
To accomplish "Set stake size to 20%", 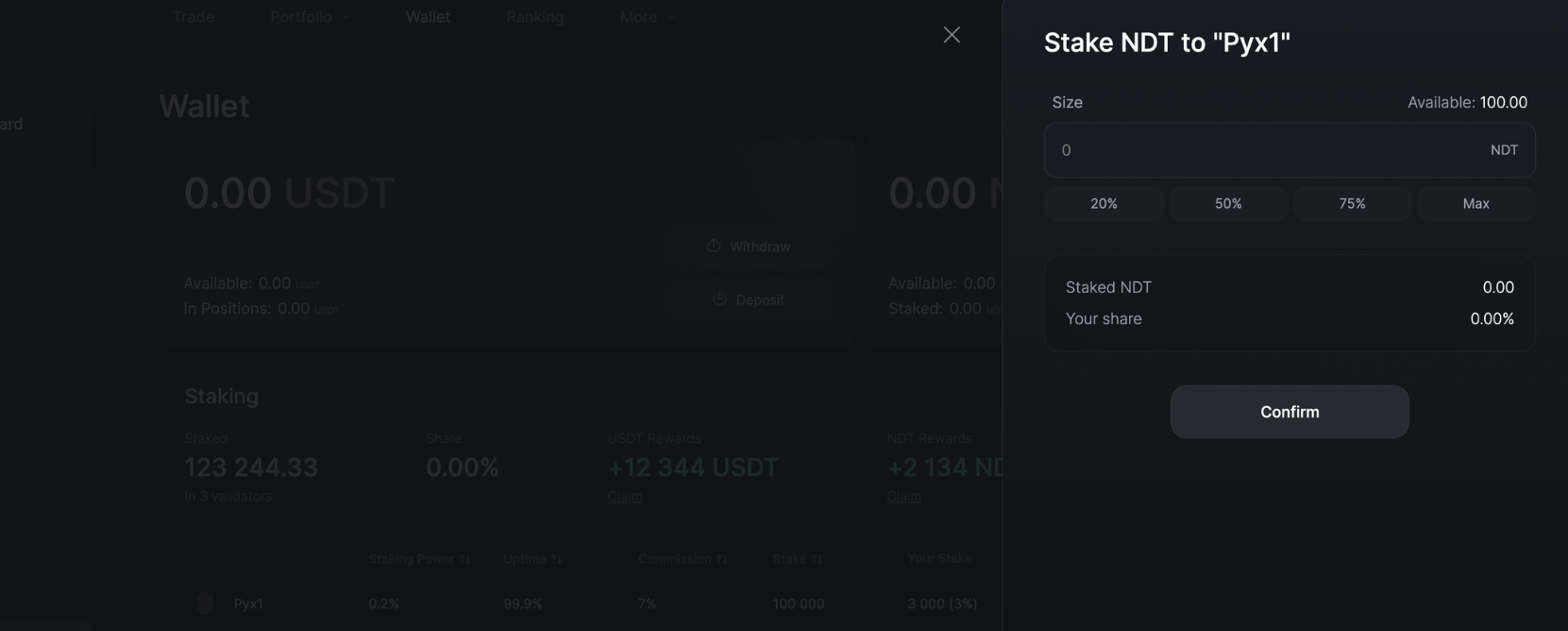I will pos(1104,203).
